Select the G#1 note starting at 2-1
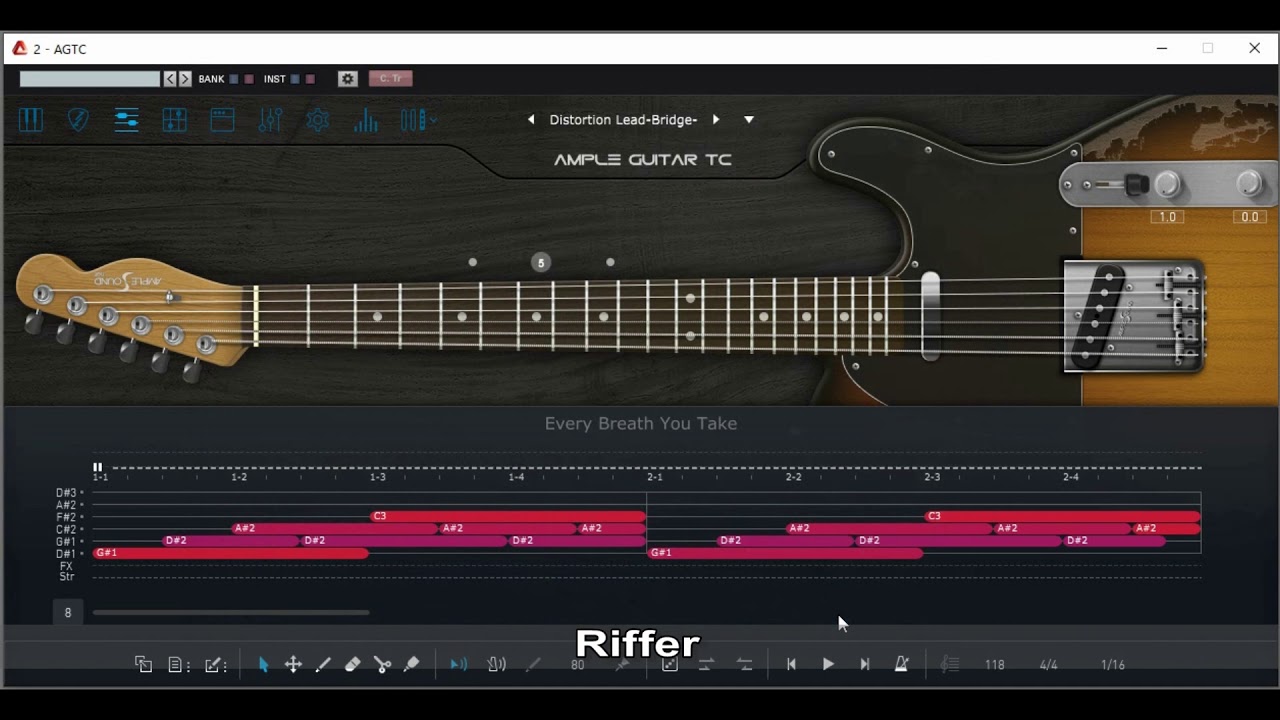The image size is (1280, 720). point(785,553)
